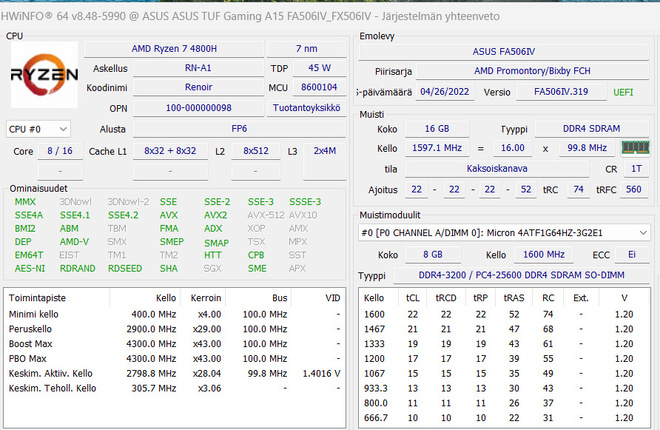Click the tRC value 74
The image size is (660, 430).
click(578, 190)
